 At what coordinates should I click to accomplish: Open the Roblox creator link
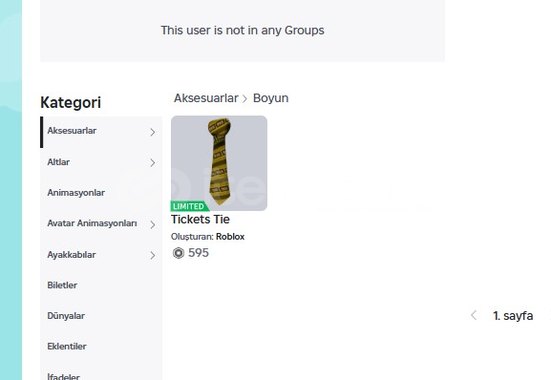230,237
